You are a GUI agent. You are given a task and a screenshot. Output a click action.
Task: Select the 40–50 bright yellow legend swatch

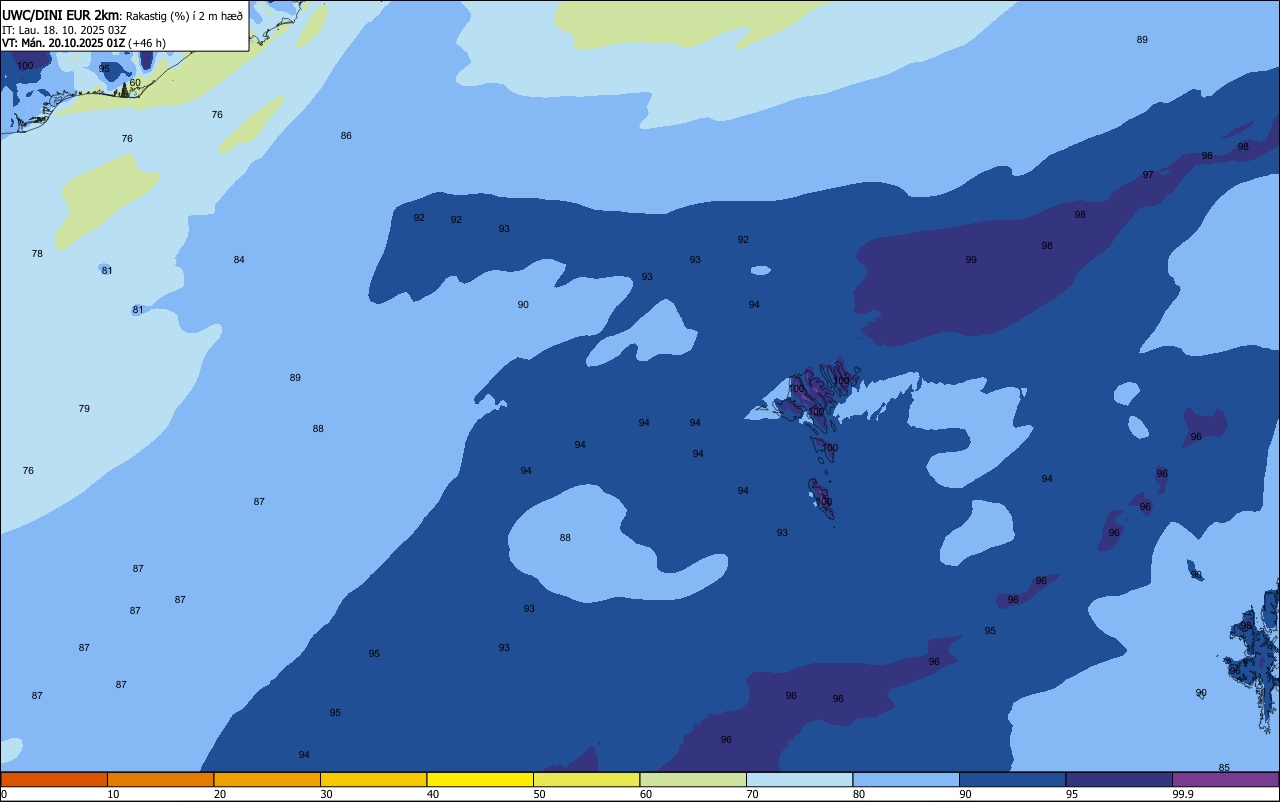coord(480,779)
